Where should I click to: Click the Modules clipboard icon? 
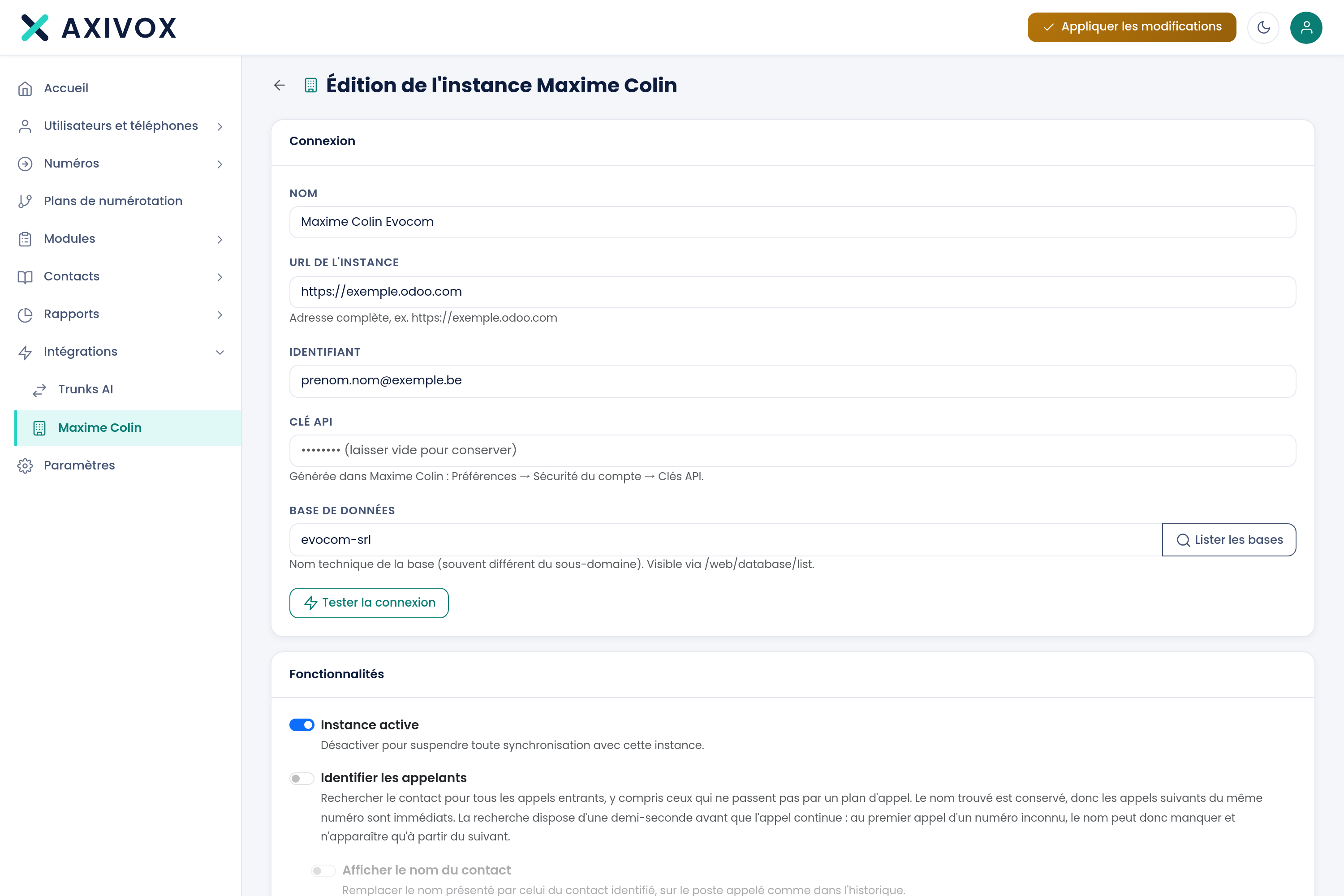point(25,239)
